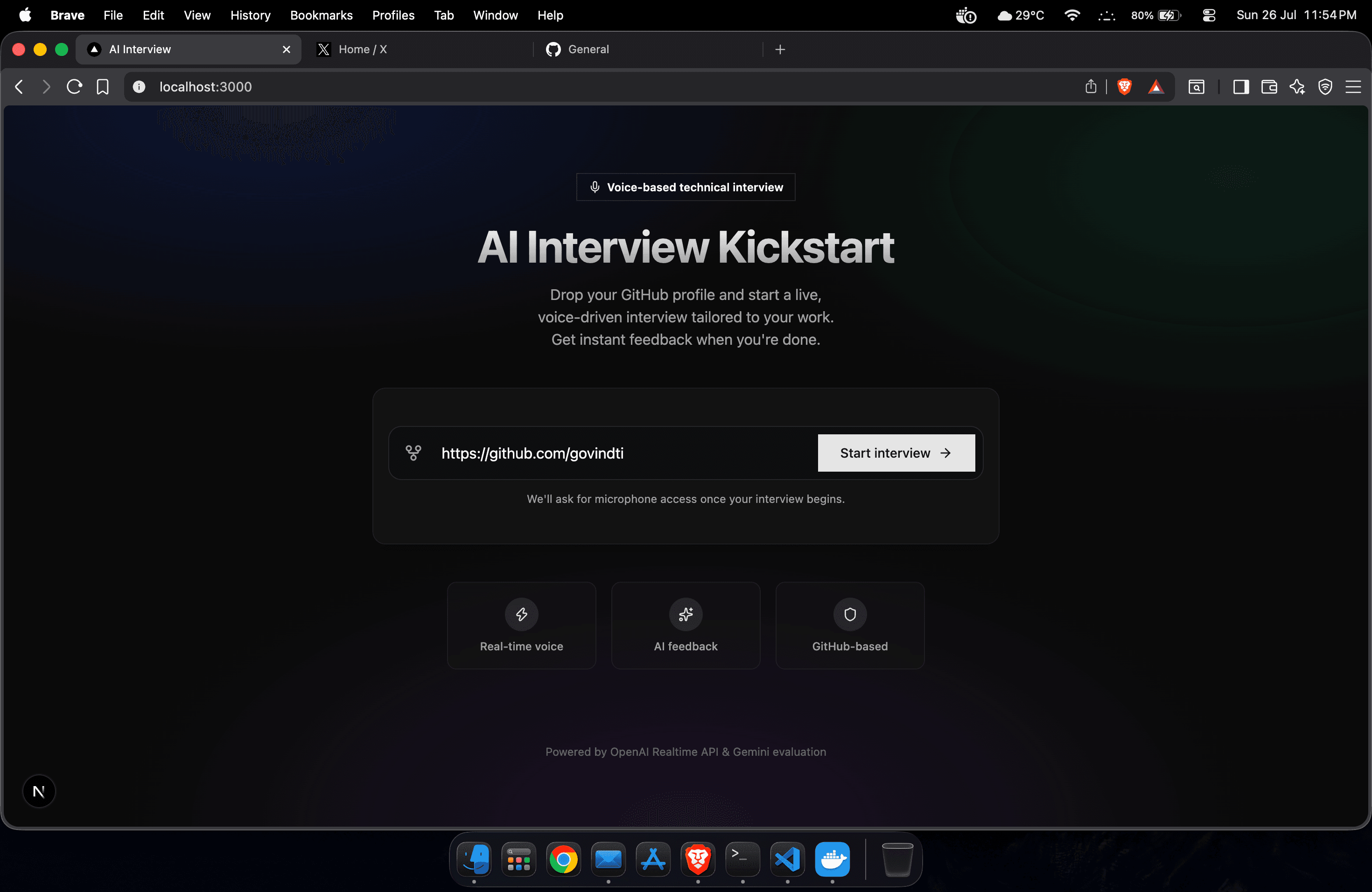Open the Help menu
This screenshot has width=1372, height=892.
[550, 15]
